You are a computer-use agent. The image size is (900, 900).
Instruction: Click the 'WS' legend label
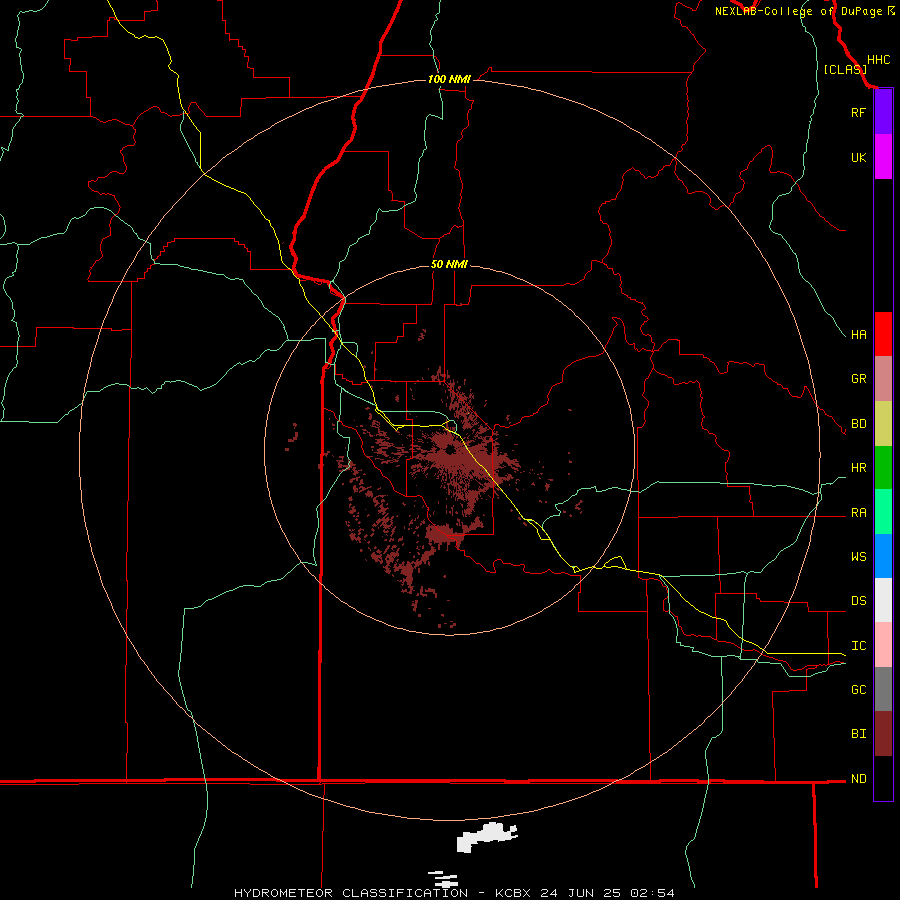[x=858, y=557]
